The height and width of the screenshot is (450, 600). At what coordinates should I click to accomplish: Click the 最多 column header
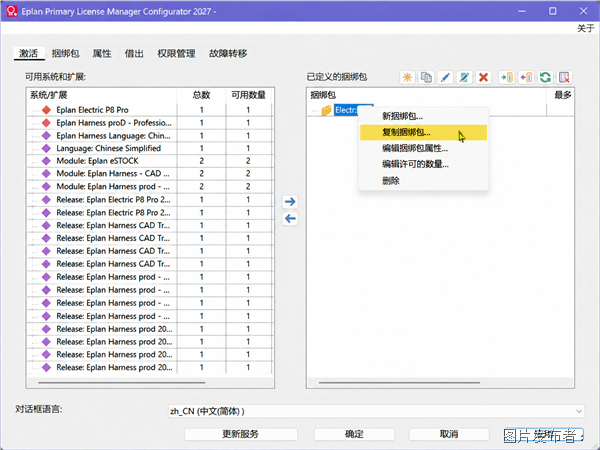(x=561, y=95)
